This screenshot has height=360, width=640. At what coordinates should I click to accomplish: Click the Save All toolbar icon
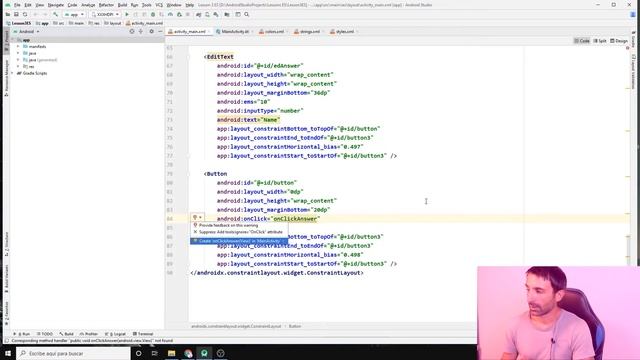(16, 14)
